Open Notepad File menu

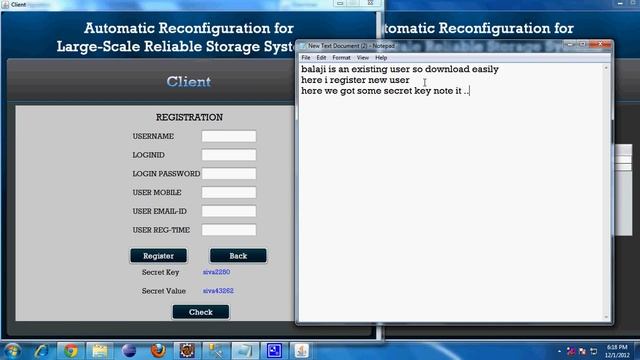[306, 58]
